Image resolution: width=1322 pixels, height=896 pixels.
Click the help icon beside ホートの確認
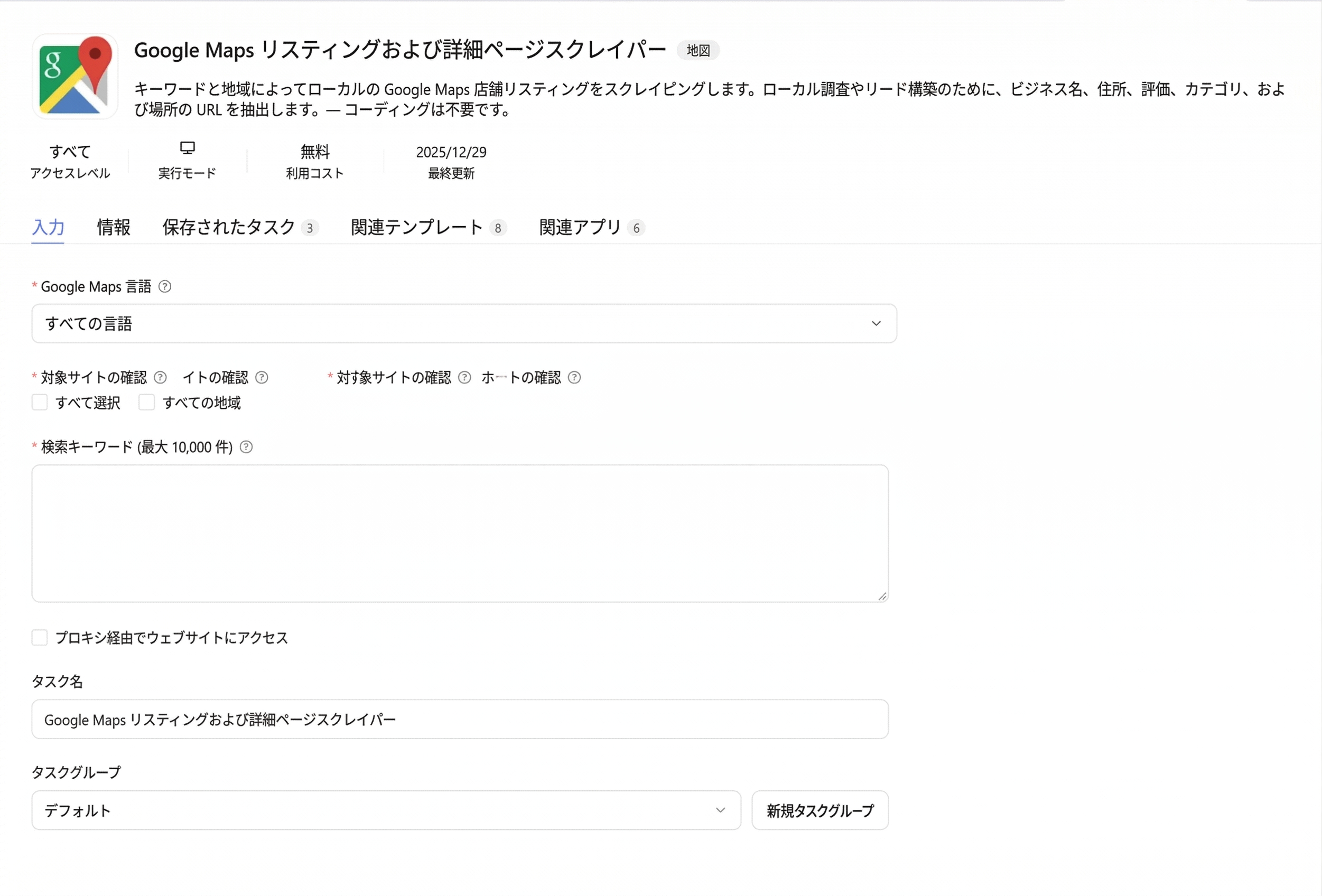pos(575,377)
